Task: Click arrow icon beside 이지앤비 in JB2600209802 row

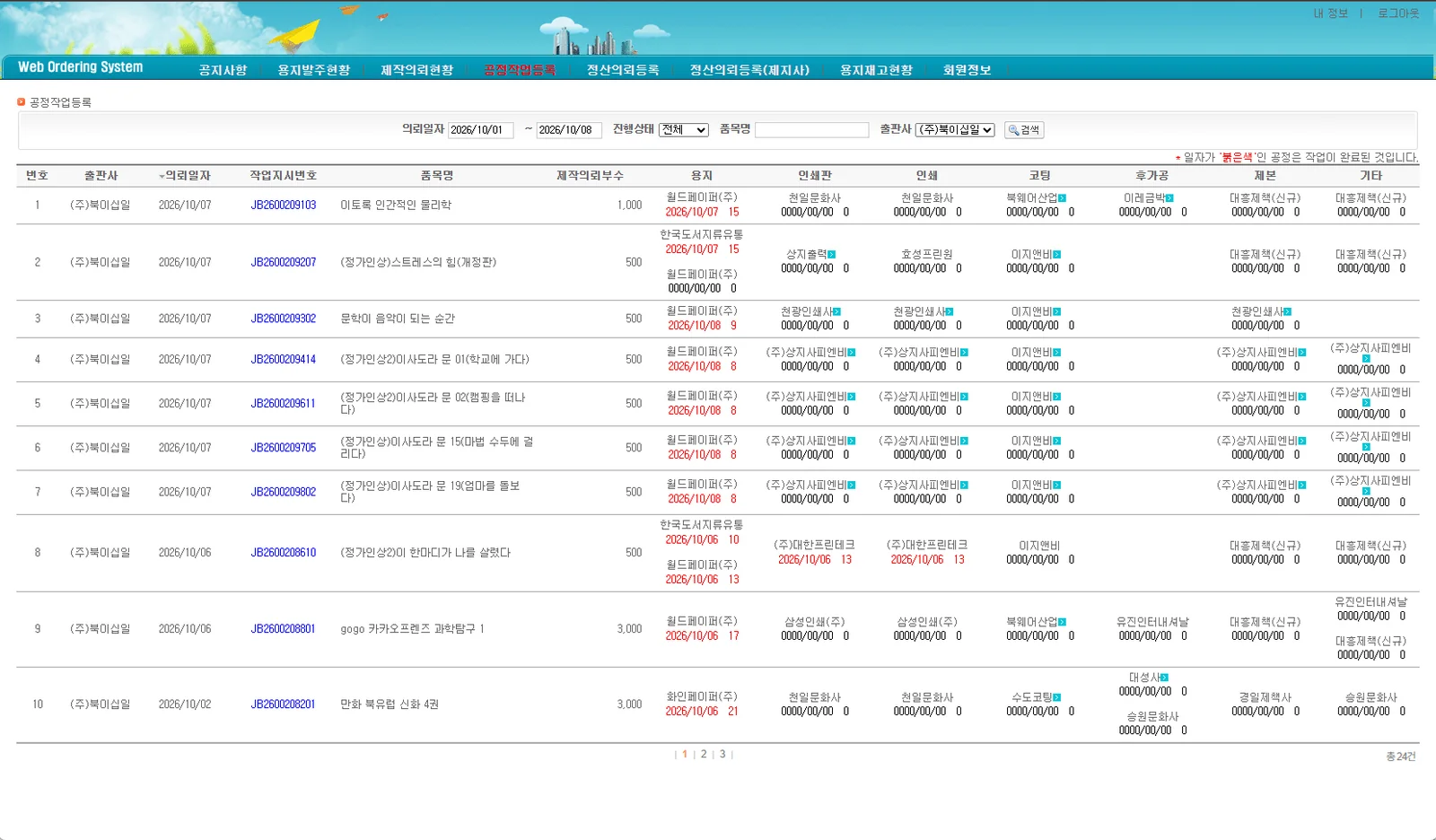Action: [1057, 486]
